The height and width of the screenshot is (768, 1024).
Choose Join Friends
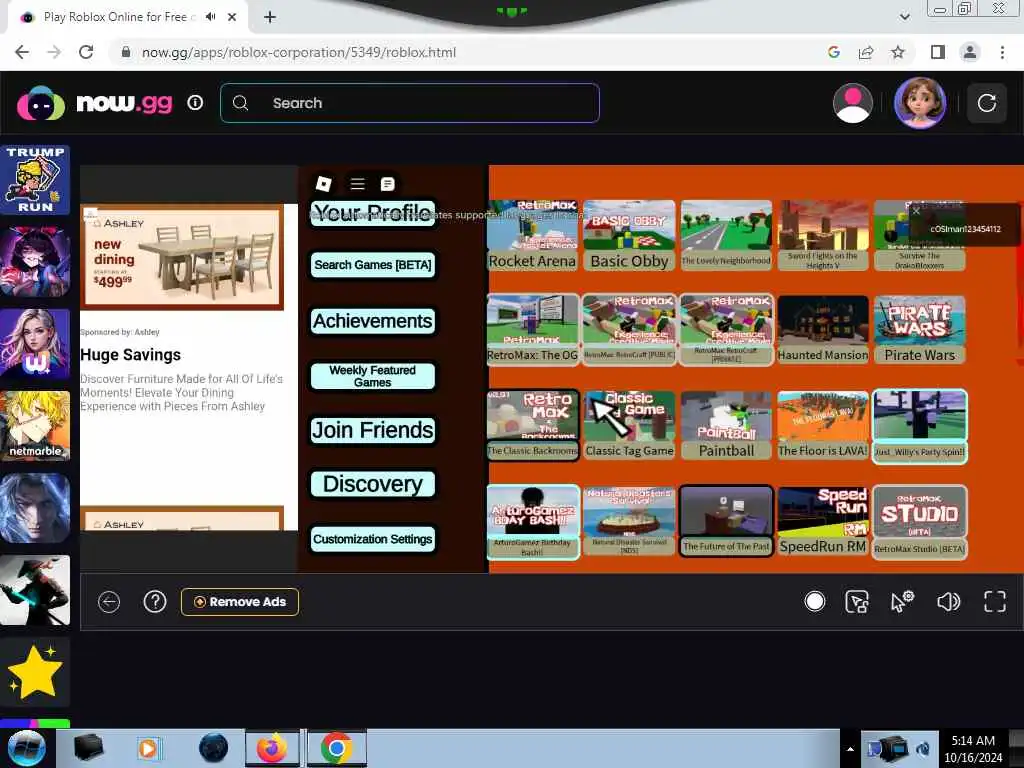372,430
